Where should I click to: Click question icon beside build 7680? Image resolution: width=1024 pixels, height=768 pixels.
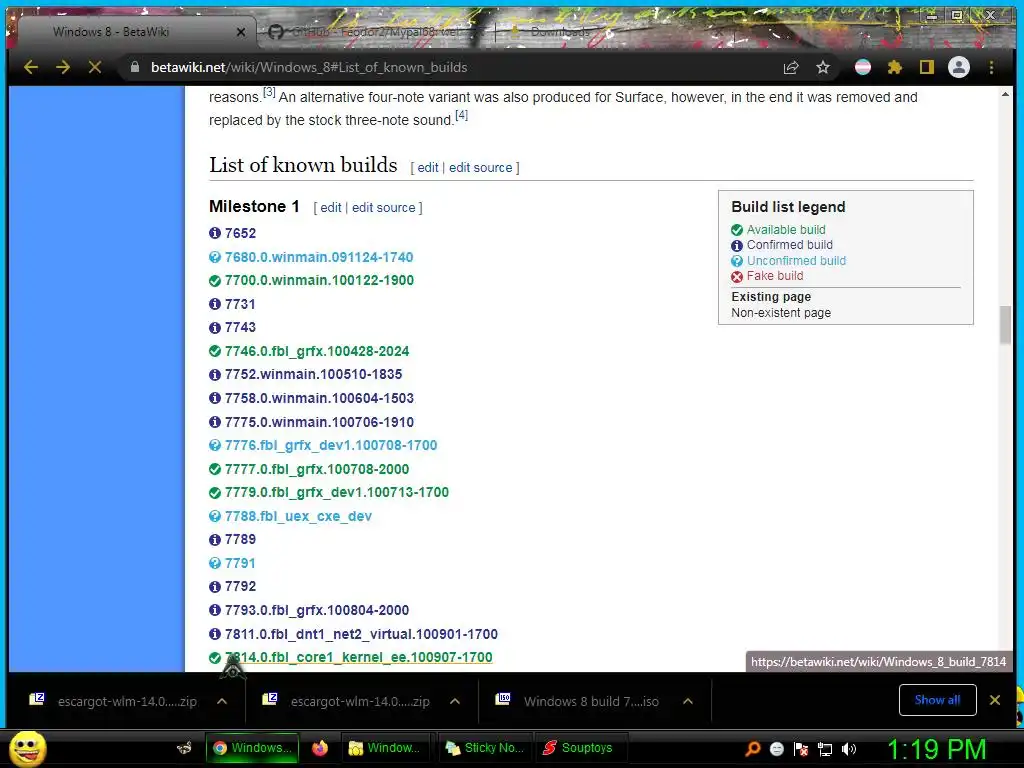point(215,257)
